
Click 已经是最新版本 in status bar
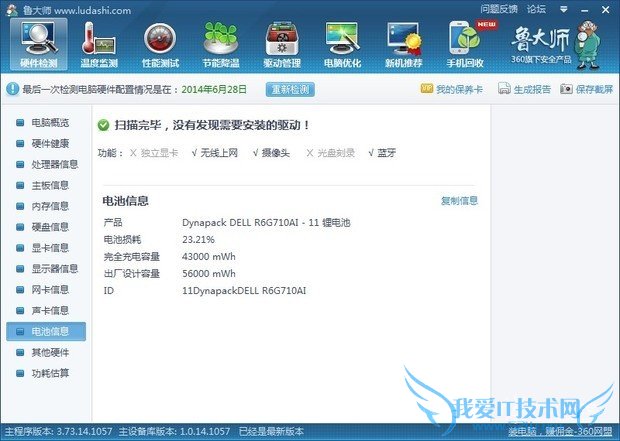click(271, 432)
